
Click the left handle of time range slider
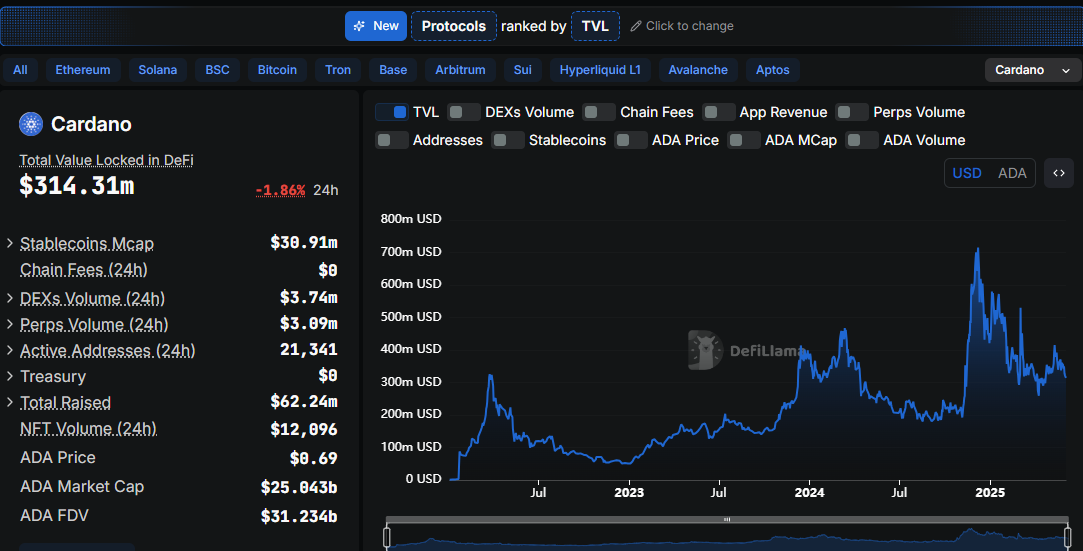click(387, 538)
